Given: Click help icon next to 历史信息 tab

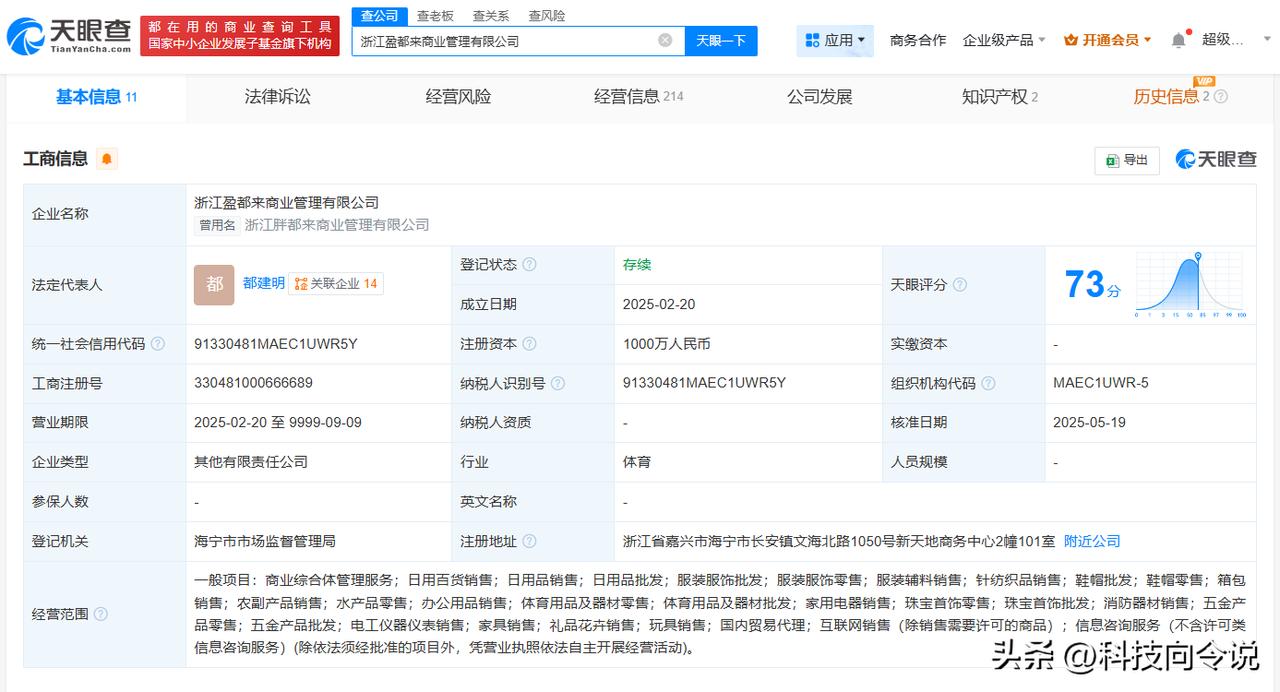Looking at the screenshot, I should point(1220,97).
